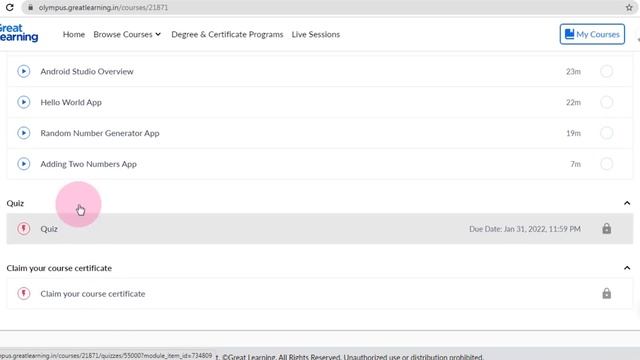
Task: Click the browser address bar URL
Action: pyautogui.click(x=103, y=7)
